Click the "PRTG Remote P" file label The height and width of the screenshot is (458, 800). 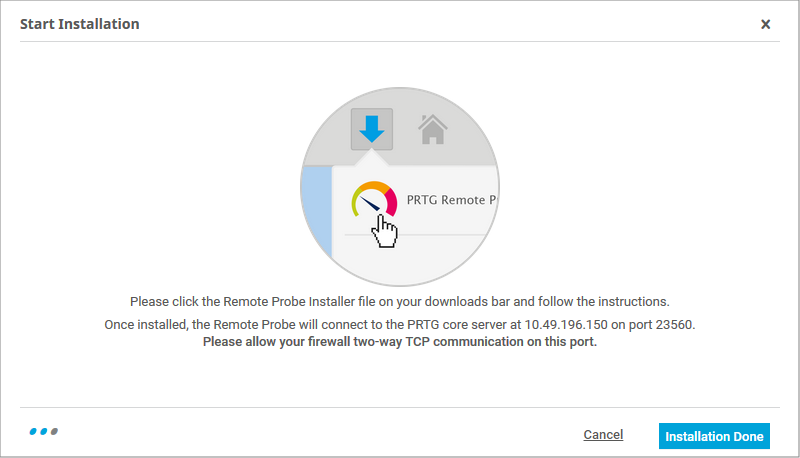point(452,200)
